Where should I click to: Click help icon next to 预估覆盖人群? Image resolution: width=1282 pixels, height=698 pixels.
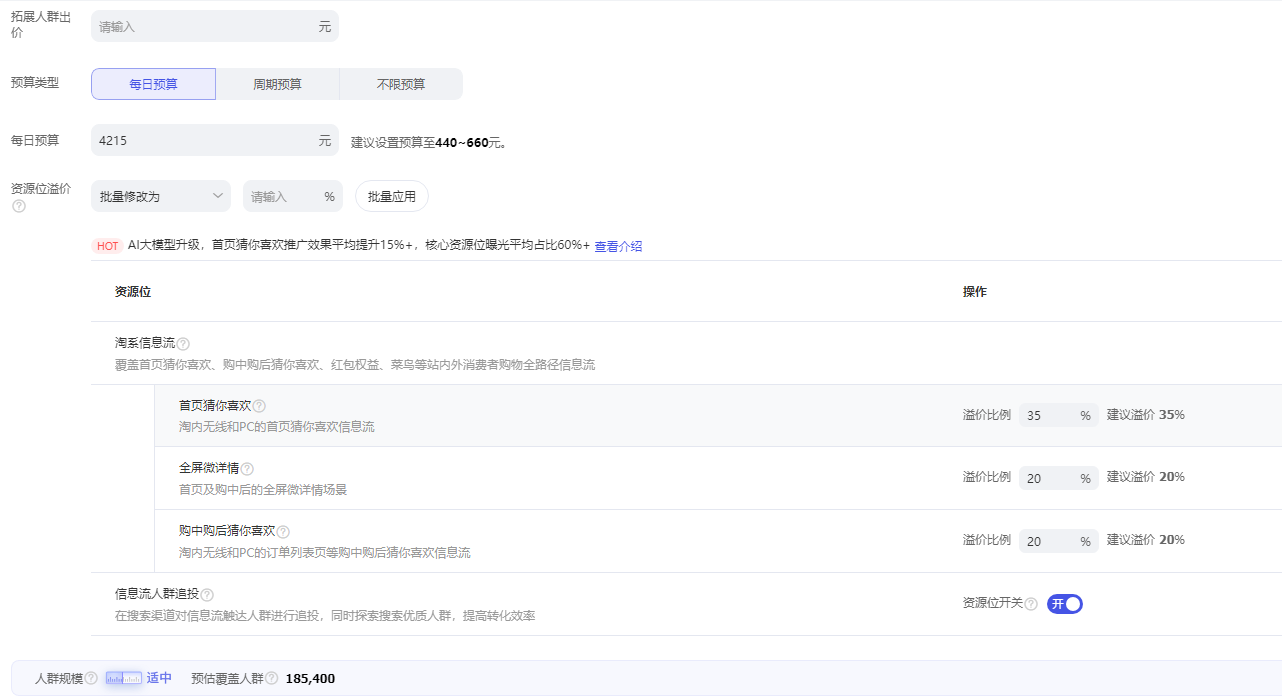tap(271, 679)
